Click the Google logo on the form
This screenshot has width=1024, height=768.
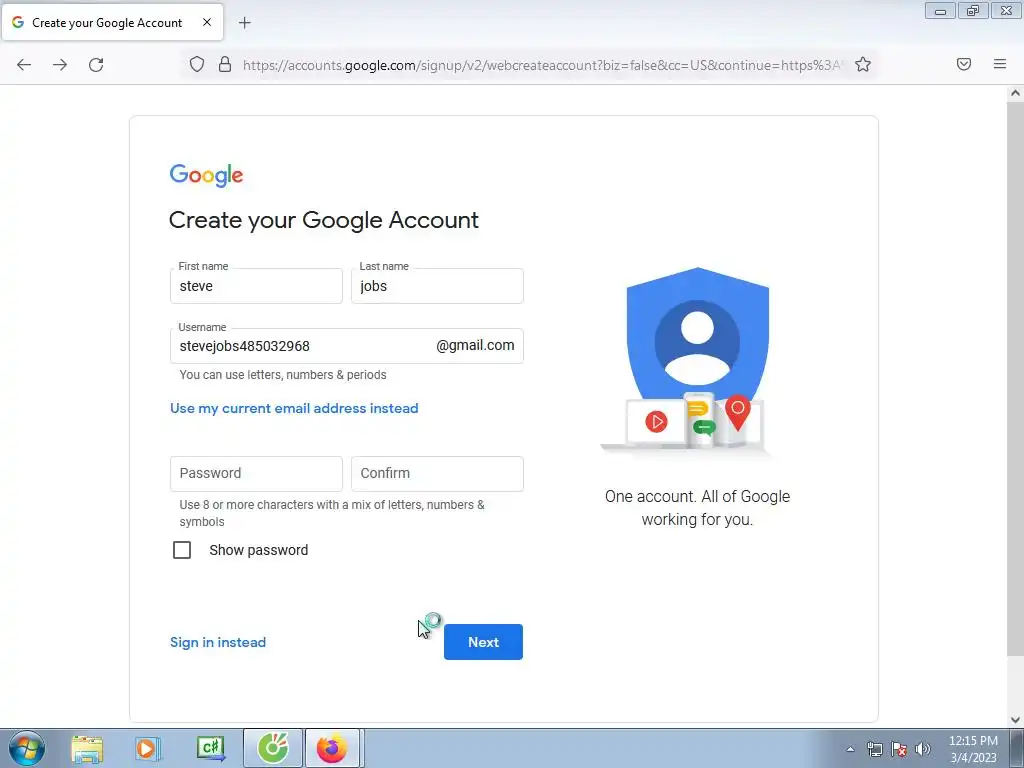tap(206, 175)
